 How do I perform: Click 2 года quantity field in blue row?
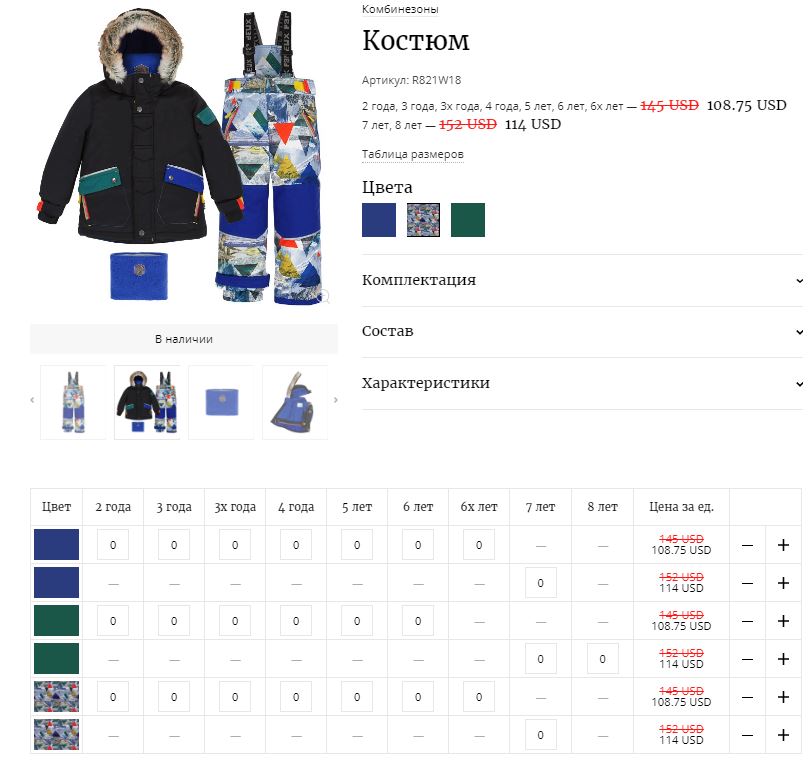tap(113, 545)
